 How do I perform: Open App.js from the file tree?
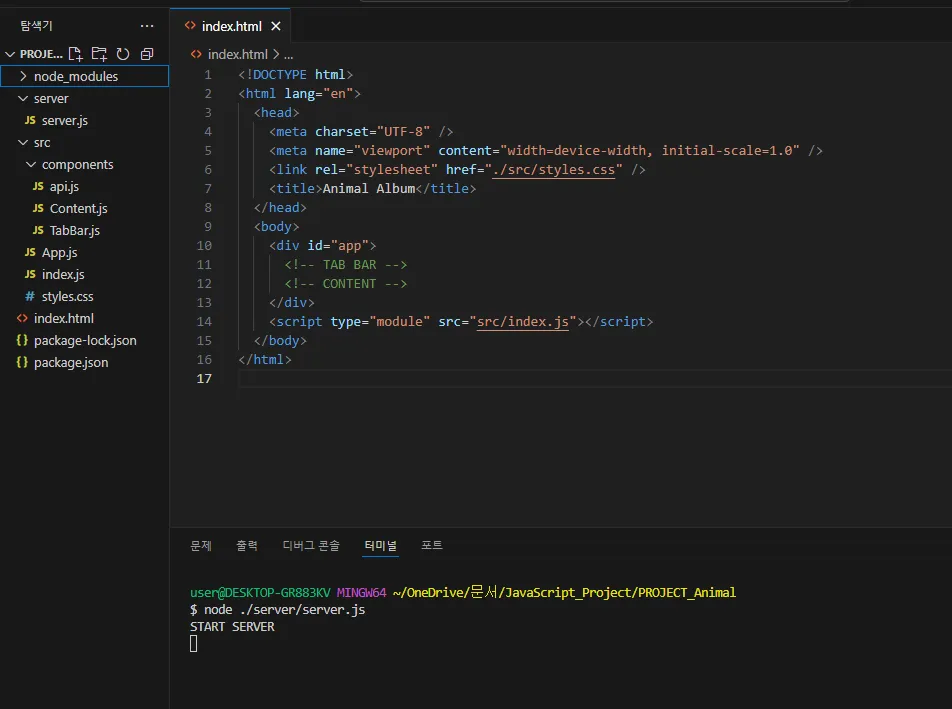(60, 252)
